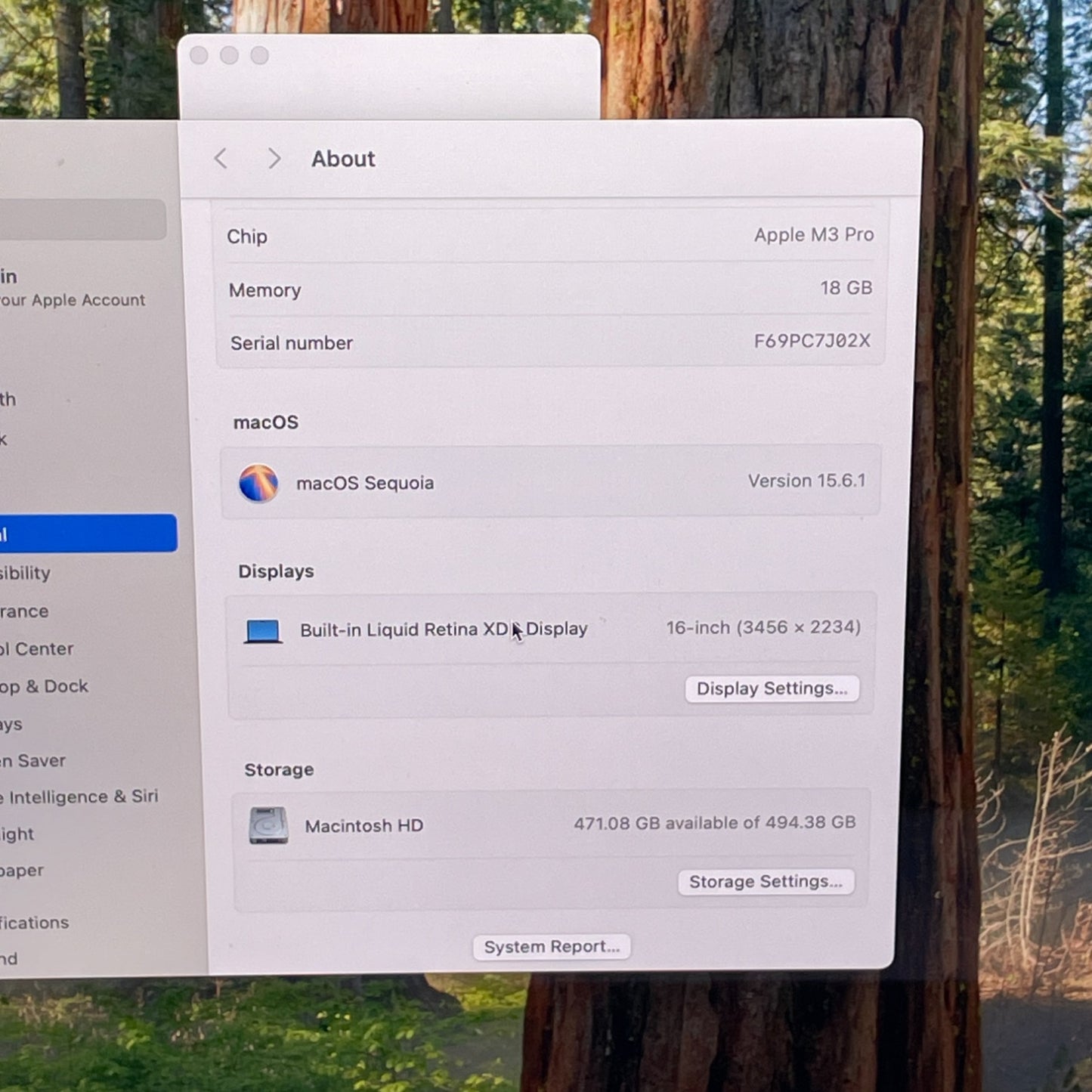The width and height of the screenshot is (1092, 1092).
Task: Open Screen Saver in the sidebar
Action: [33, 760]
